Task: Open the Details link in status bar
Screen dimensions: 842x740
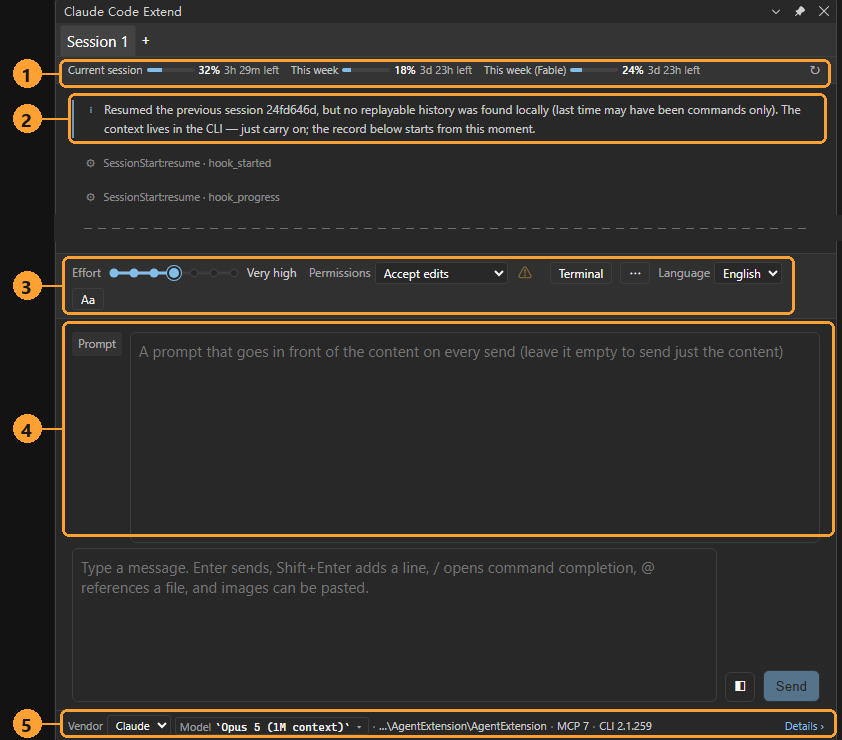Action: [804, 726]
